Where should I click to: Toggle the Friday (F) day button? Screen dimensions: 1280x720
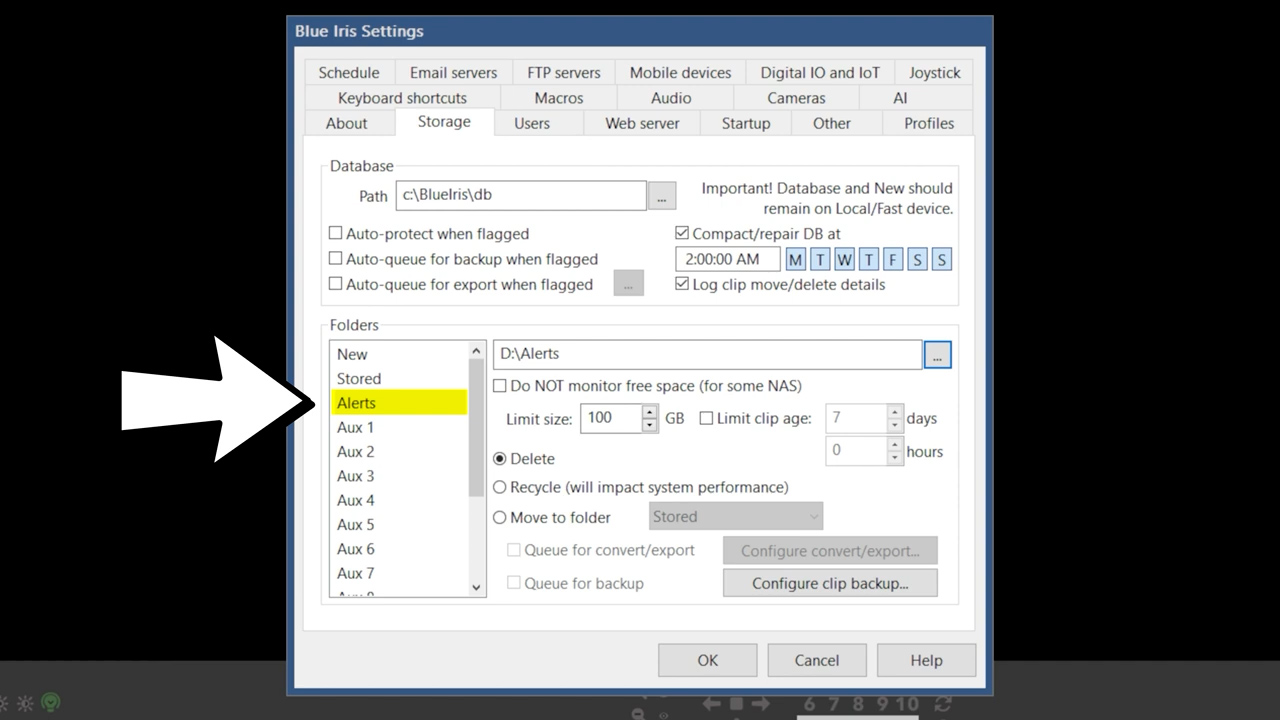(892, 260)
